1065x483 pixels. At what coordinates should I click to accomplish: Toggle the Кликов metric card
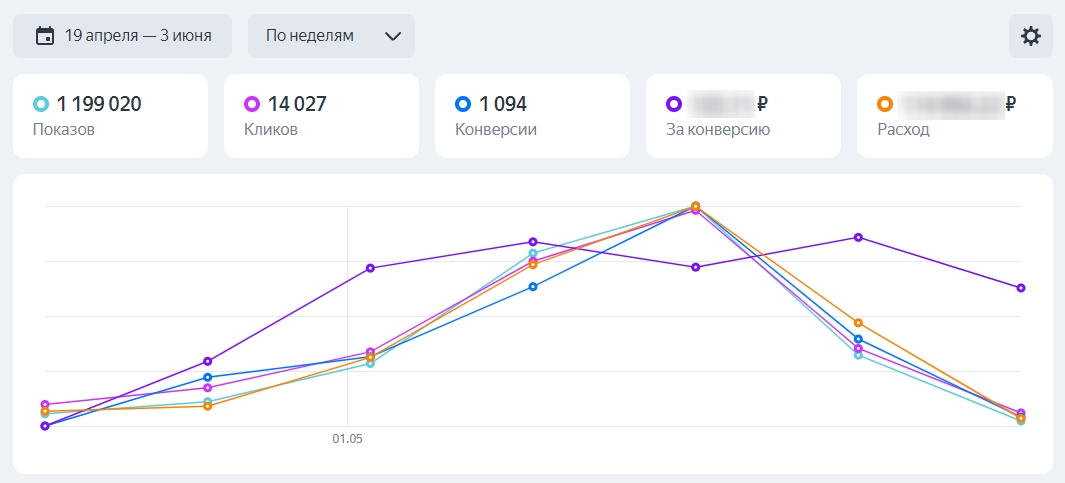coord(321,116)
